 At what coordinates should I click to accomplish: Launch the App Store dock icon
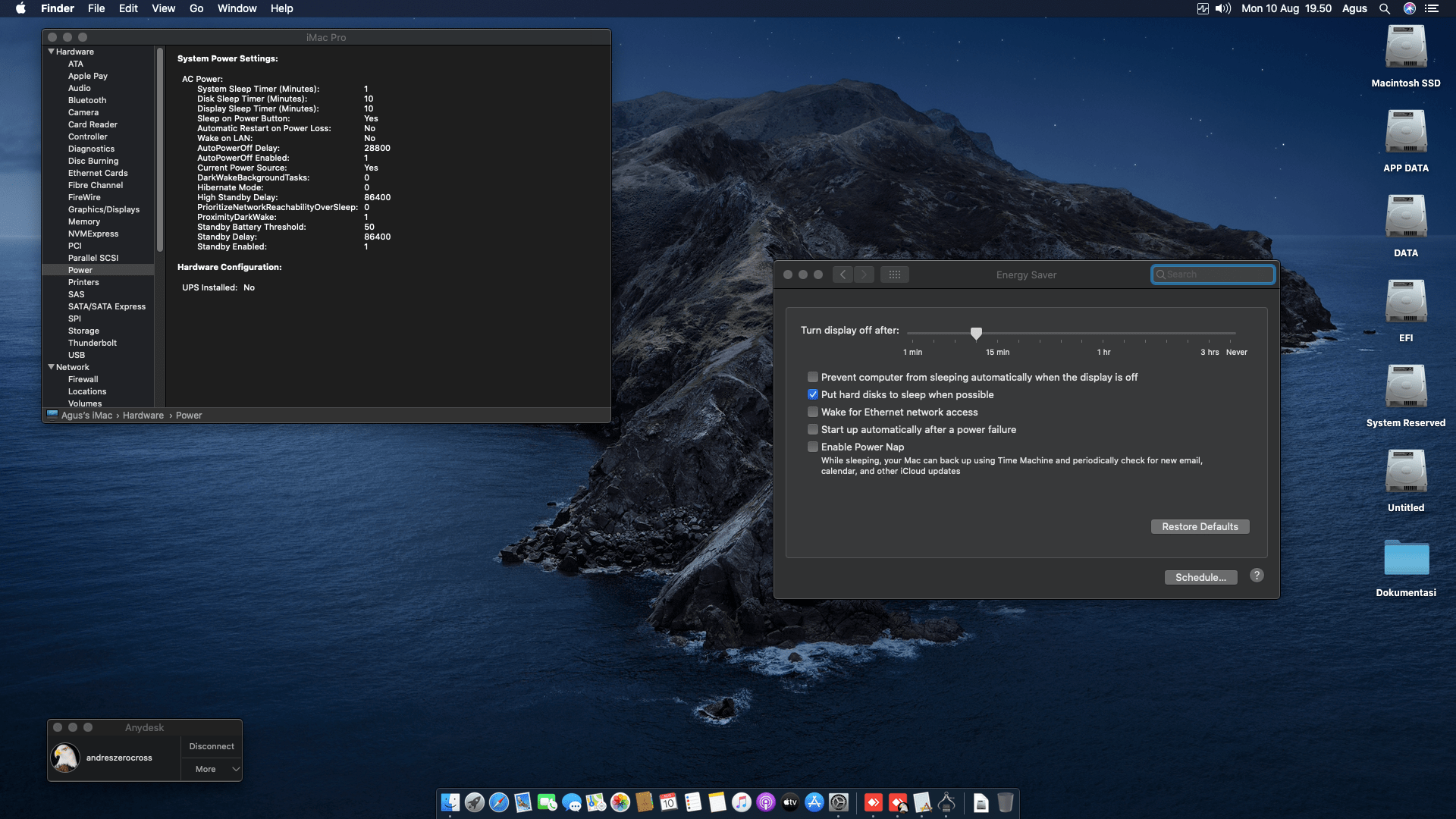coord(814,802)
